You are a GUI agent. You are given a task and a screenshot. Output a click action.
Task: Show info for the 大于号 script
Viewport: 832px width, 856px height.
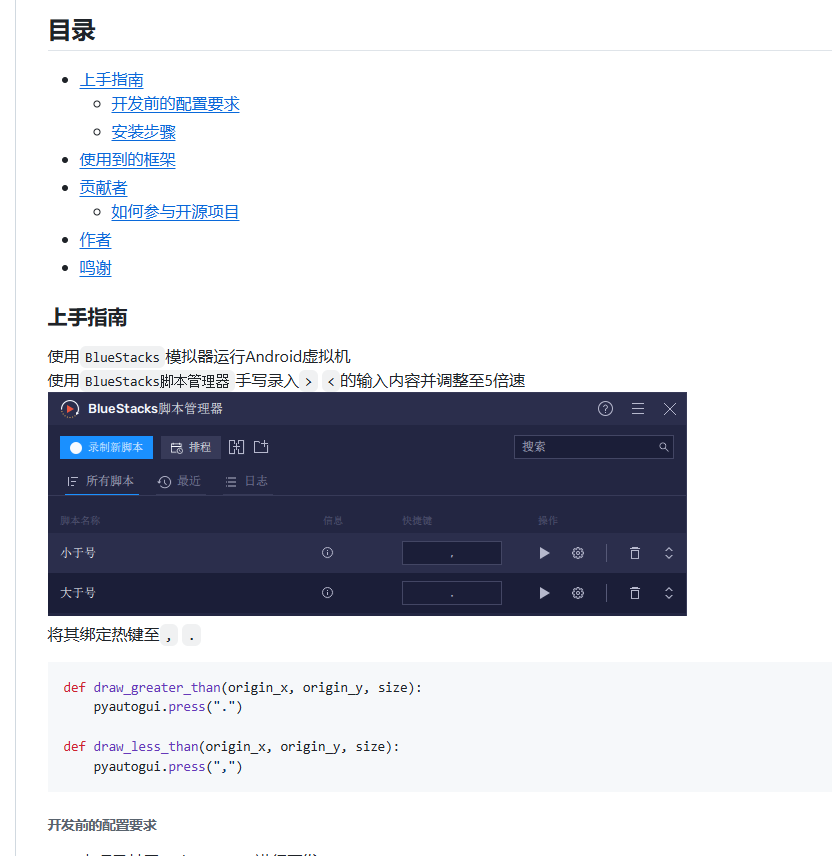pyautogui.click(x=328, y=593)
